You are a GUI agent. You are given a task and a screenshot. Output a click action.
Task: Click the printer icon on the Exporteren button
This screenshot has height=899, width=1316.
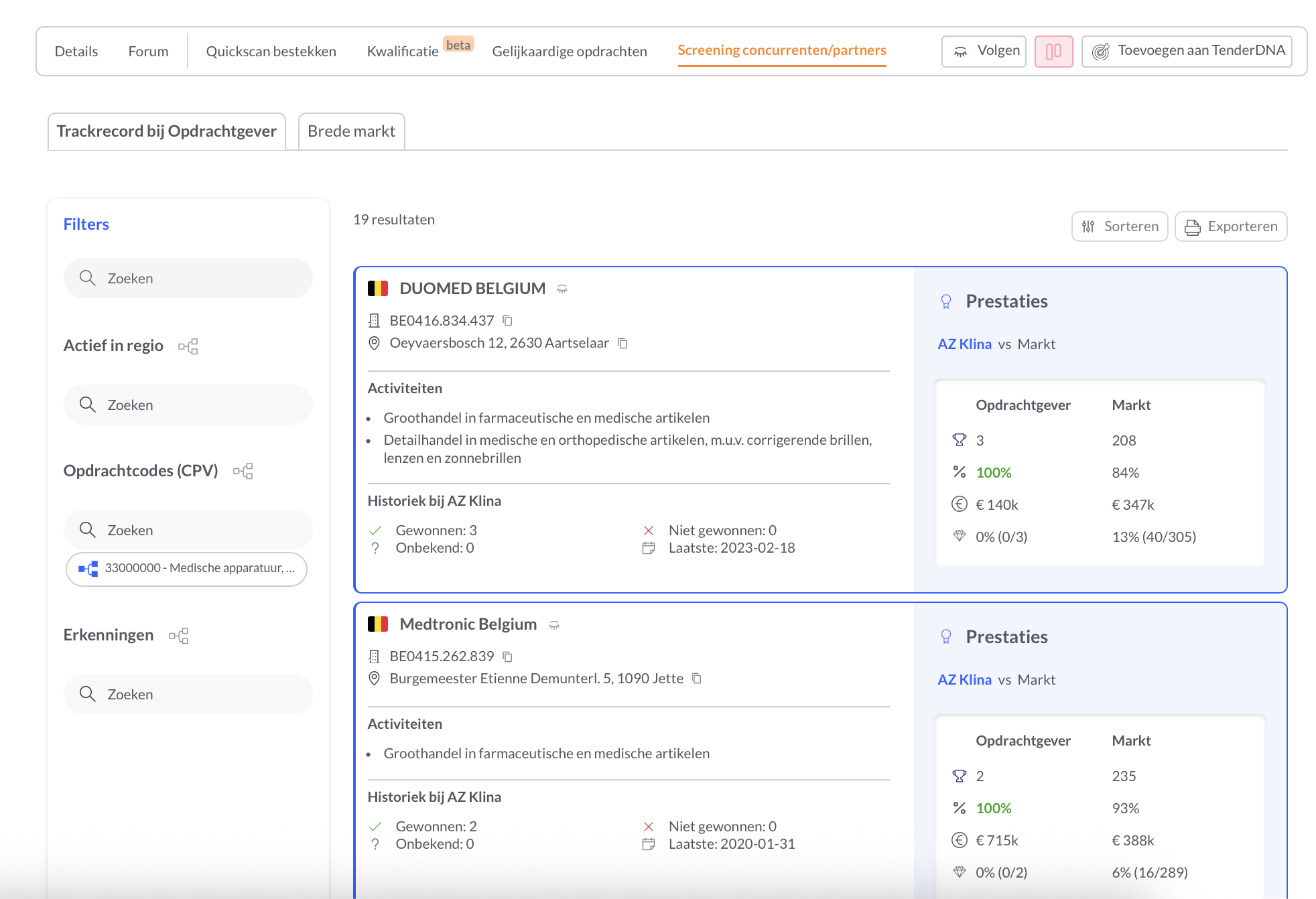point(1191,226)
